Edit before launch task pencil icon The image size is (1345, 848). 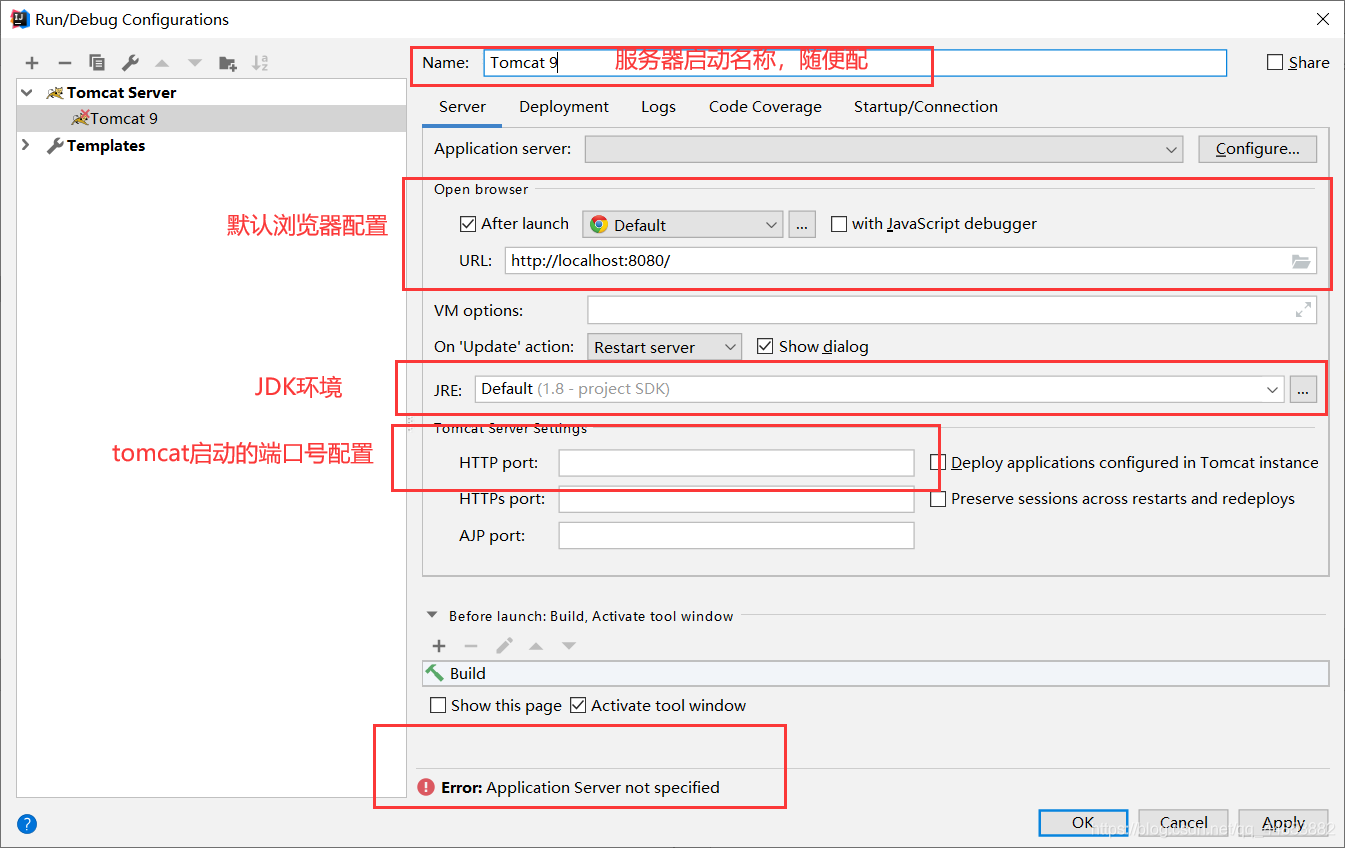point(504,646)
